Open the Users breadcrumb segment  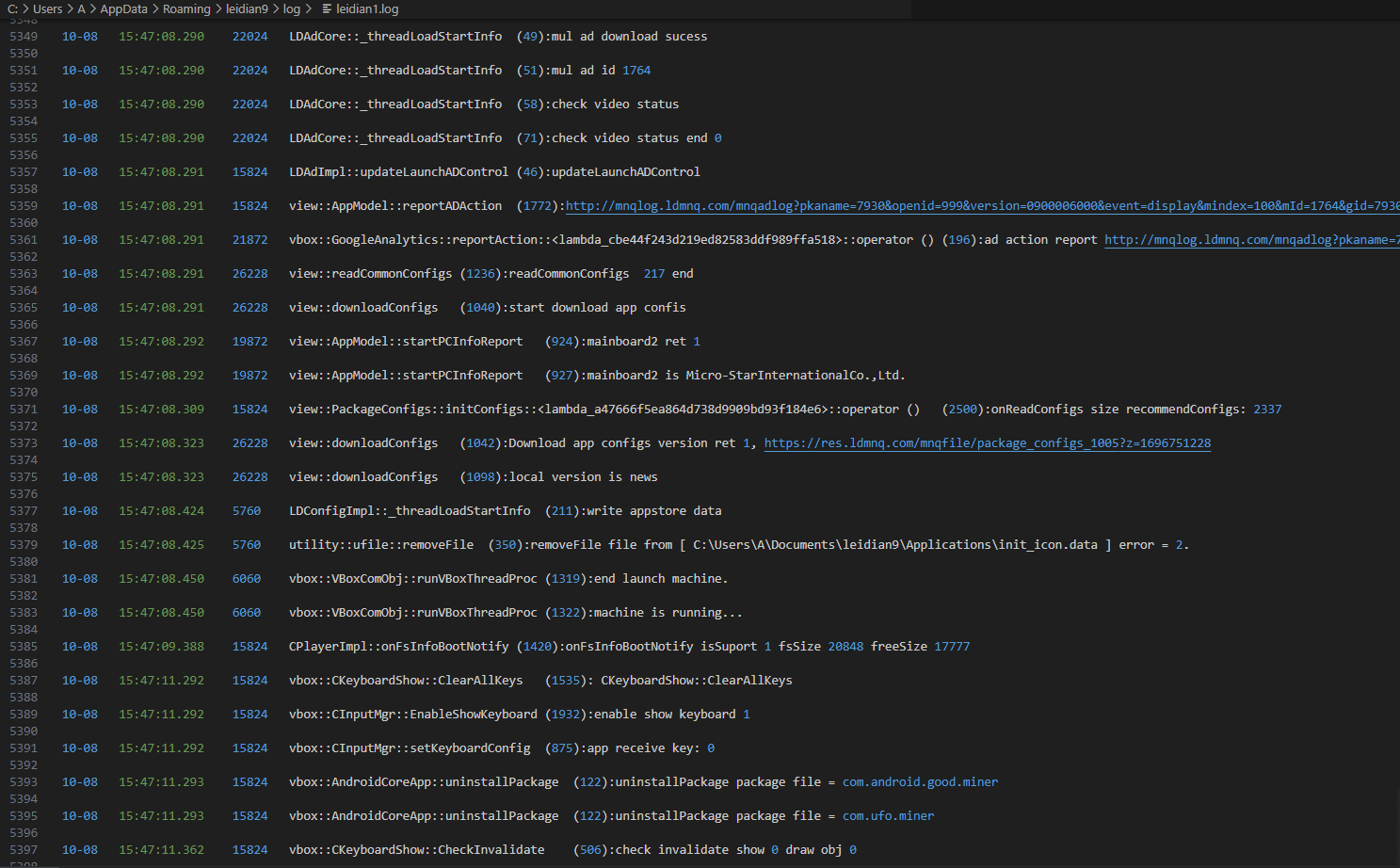coord(47,9)
